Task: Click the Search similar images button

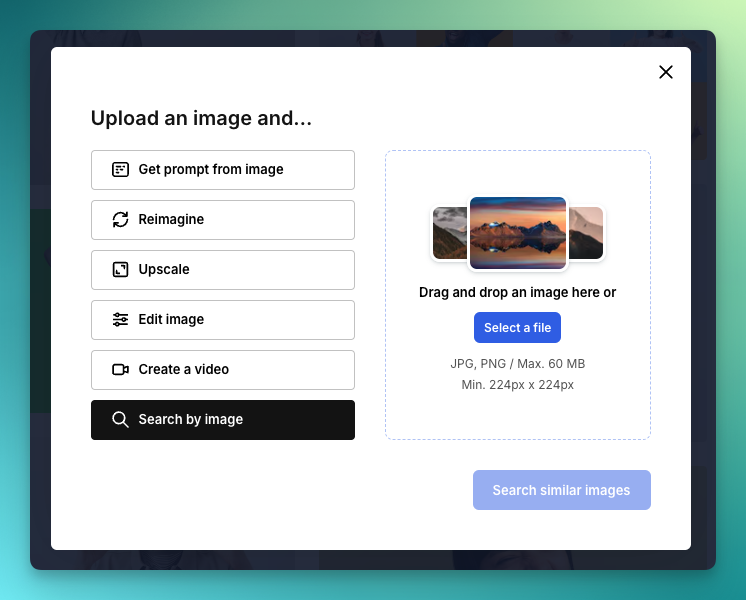Action: (561, 490)
